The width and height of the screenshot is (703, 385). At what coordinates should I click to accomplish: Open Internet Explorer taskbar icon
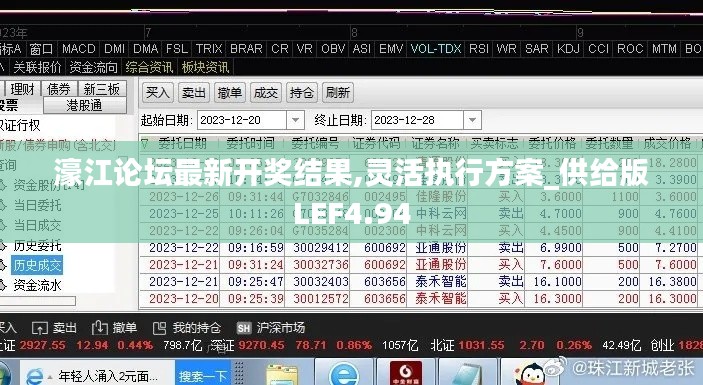(x=344, y=374)
